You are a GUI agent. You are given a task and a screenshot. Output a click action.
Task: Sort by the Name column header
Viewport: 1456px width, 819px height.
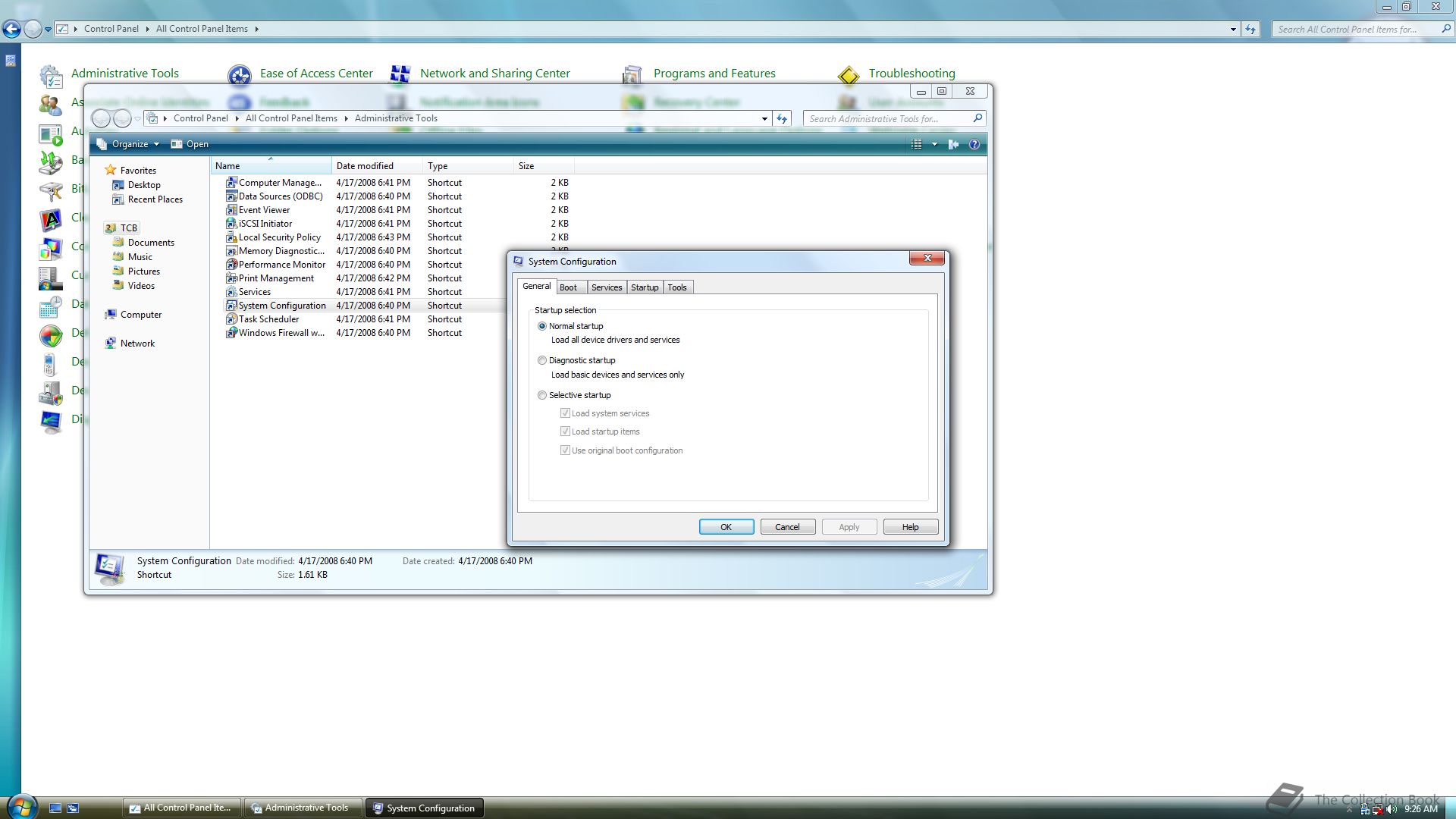point(271,166)
